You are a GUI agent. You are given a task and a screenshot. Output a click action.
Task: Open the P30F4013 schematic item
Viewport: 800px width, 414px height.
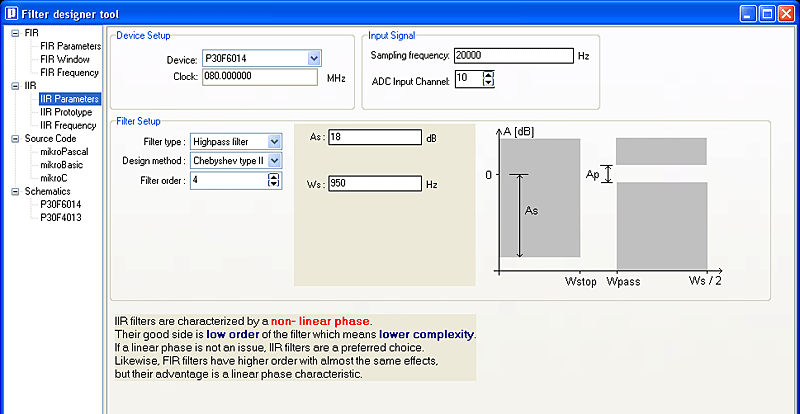[x=61, y=217]
